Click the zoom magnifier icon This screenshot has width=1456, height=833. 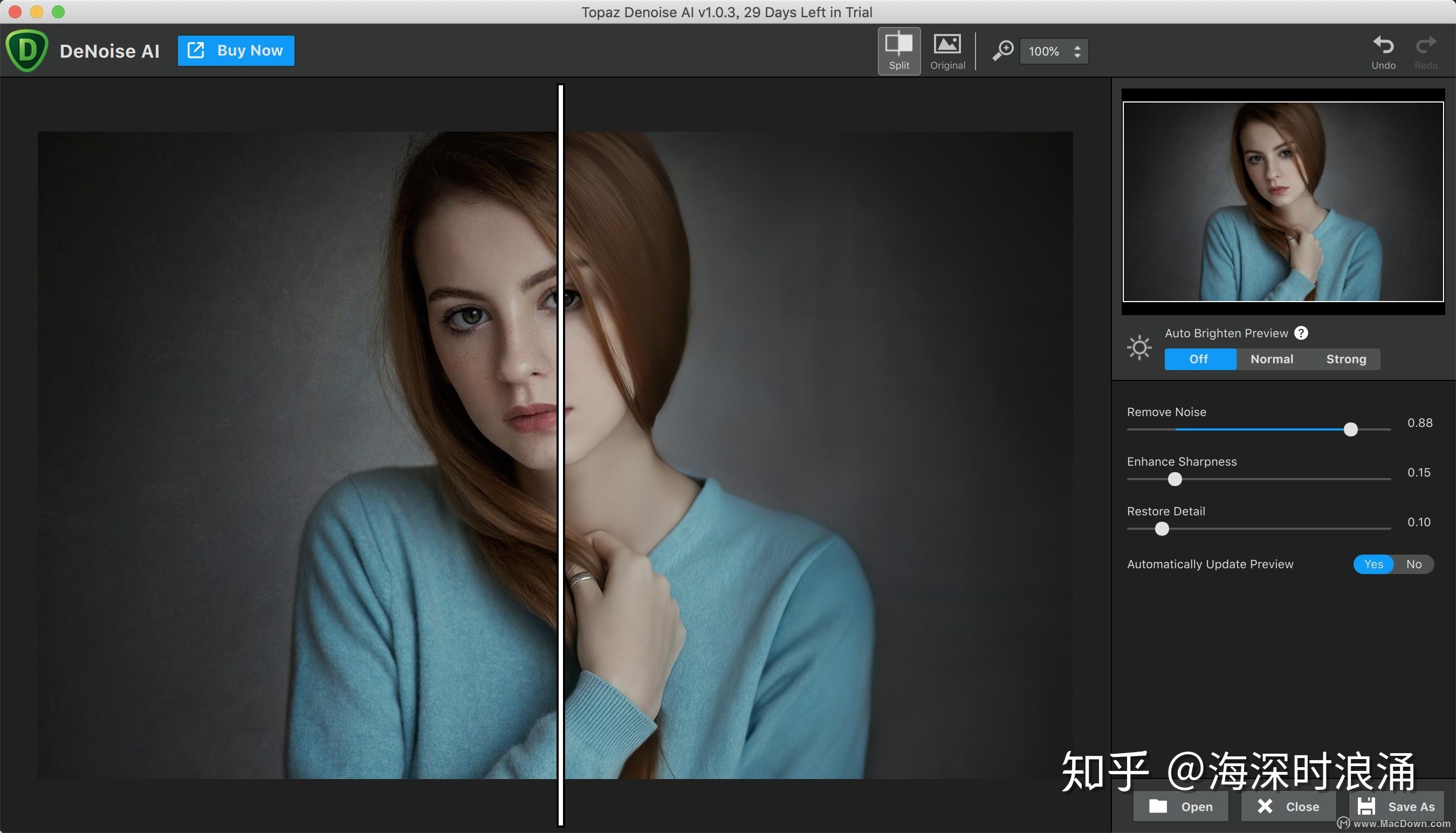[1002, 50]
